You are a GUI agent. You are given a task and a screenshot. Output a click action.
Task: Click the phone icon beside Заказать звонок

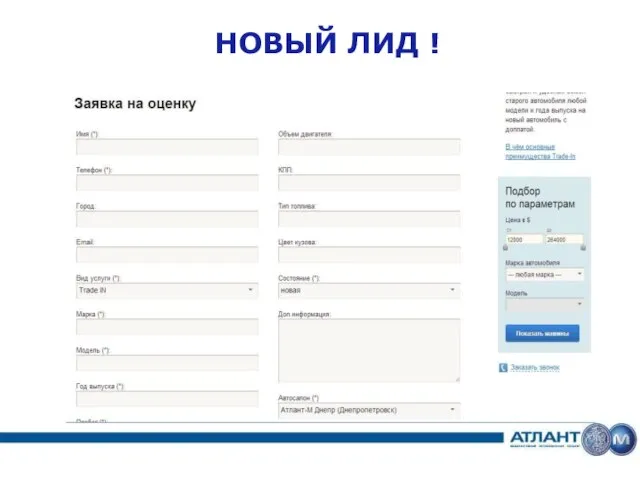[503, 368]
